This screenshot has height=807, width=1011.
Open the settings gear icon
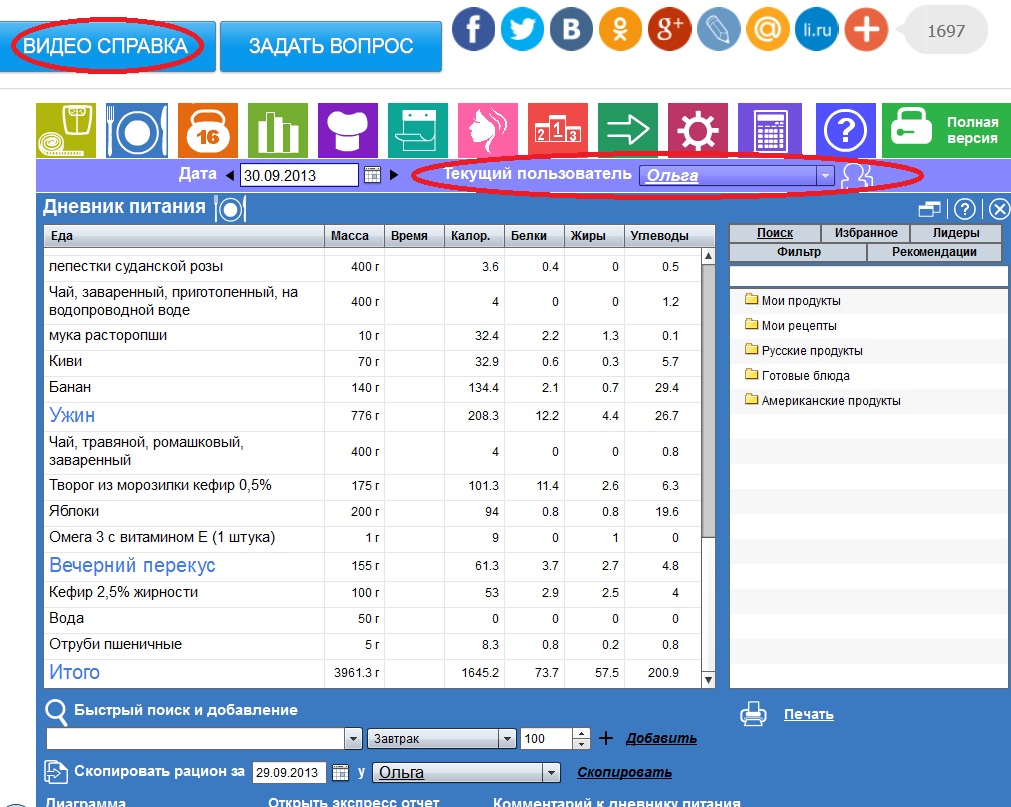click(697, 130)
